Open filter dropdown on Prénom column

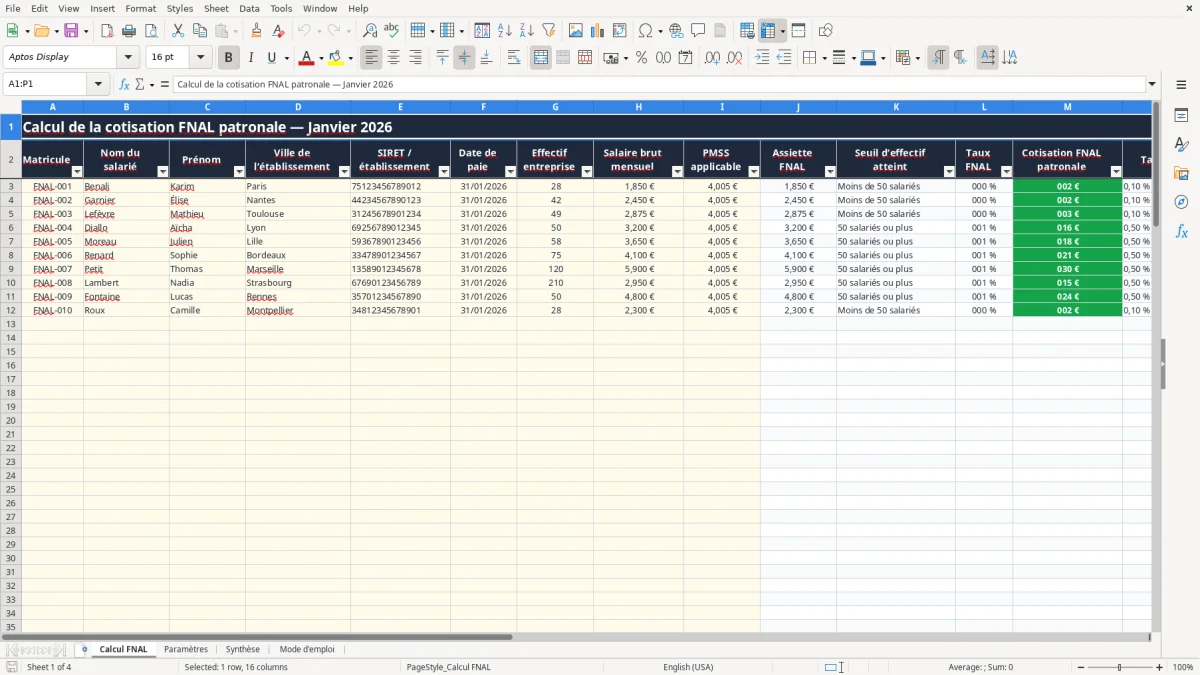(239, 172)
